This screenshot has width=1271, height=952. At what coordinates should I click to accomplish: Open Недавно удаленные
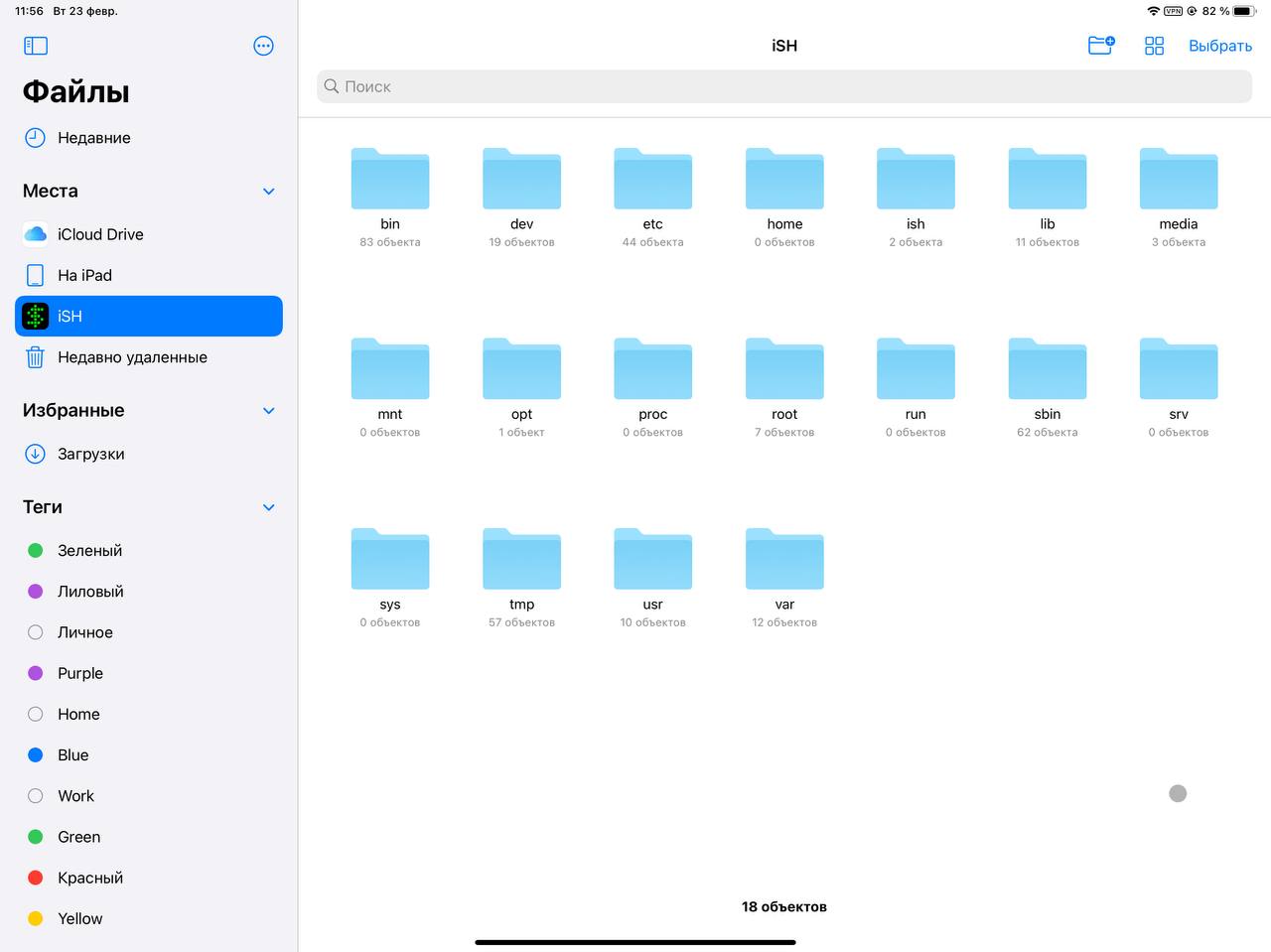(149, 357)
